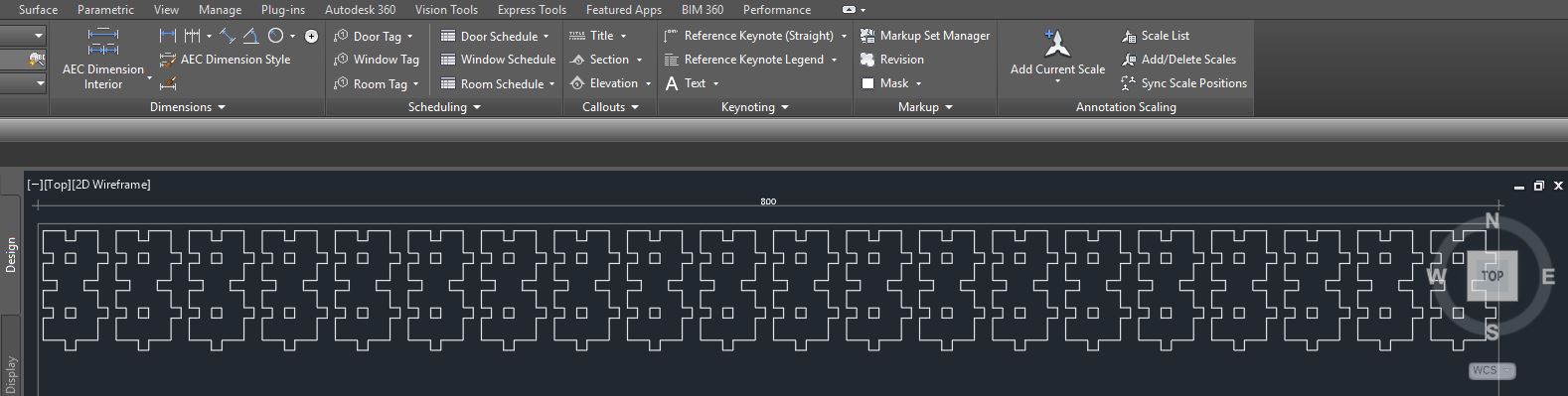1568x396 pixels.
Task: Click the Revision cloud tool
Action: click(x=892, y=60)
